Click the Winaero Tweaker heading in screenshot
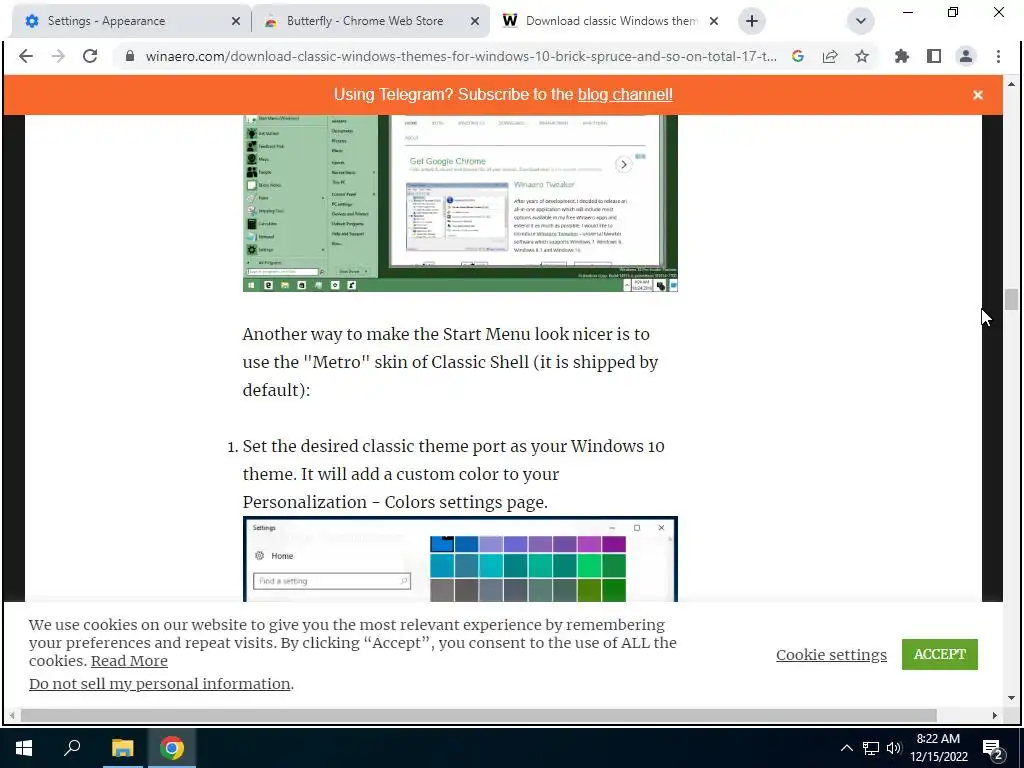 [x=544, y=185]
